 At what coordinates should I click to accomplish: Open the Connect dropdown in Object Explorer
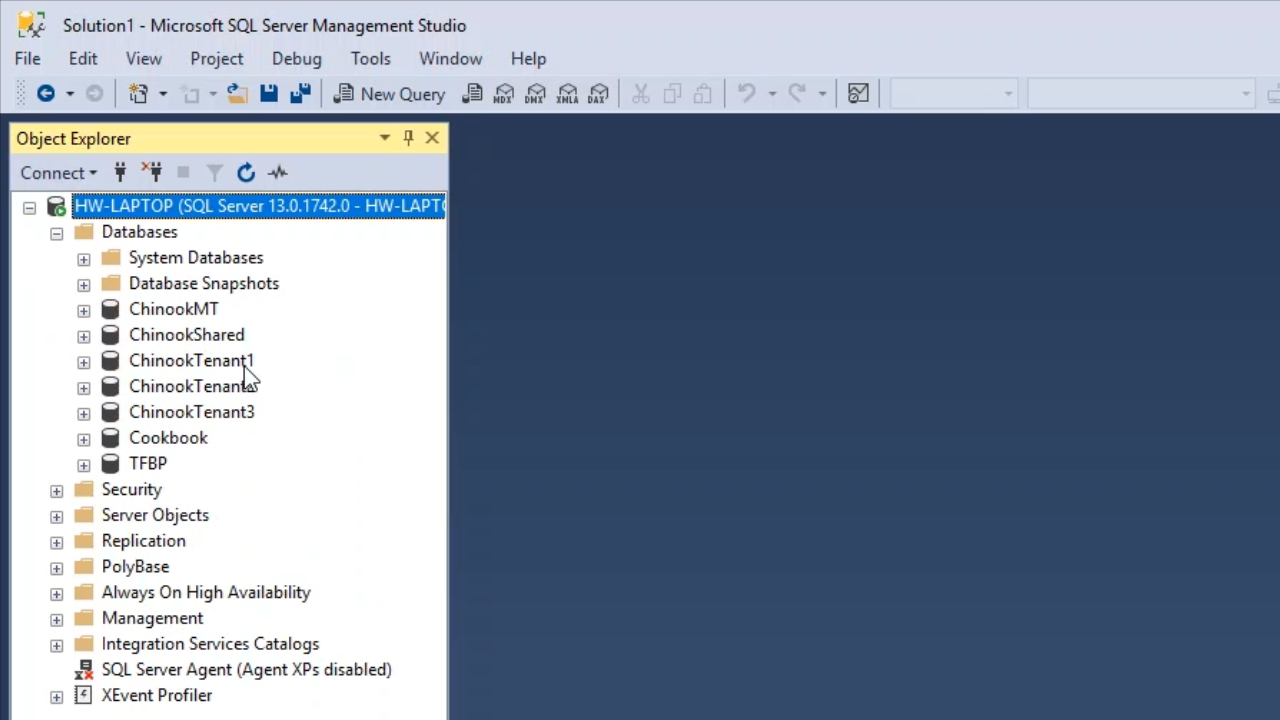58,173
